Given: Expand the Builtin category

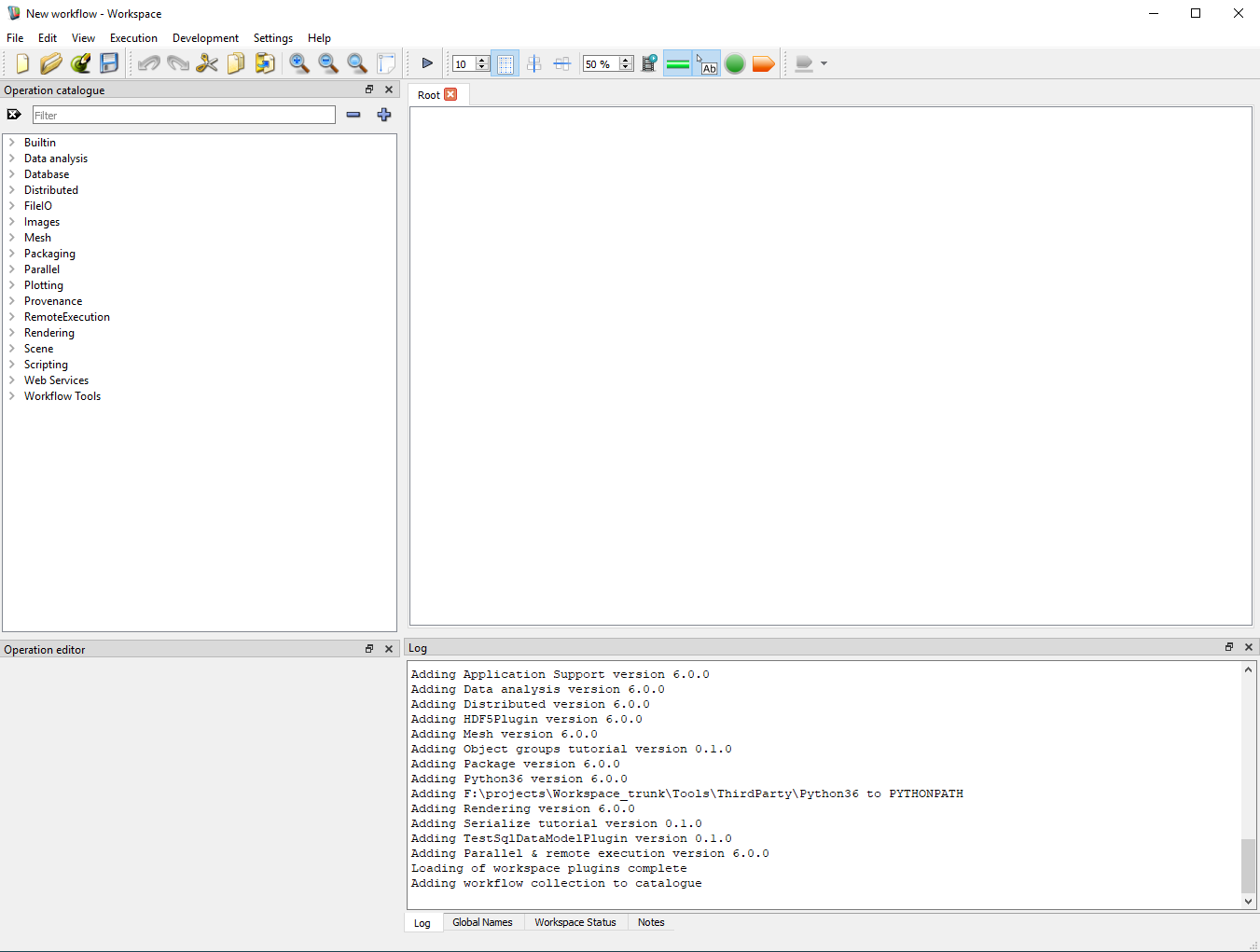Looking at the screenshot, I should pyautogui.click(x=12, y=143).
